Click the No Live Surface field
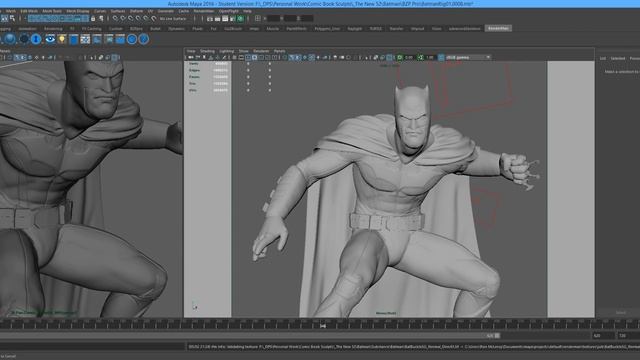Viewport: 640px width, 360px height. pyautogui.click(x=173, y=18)
